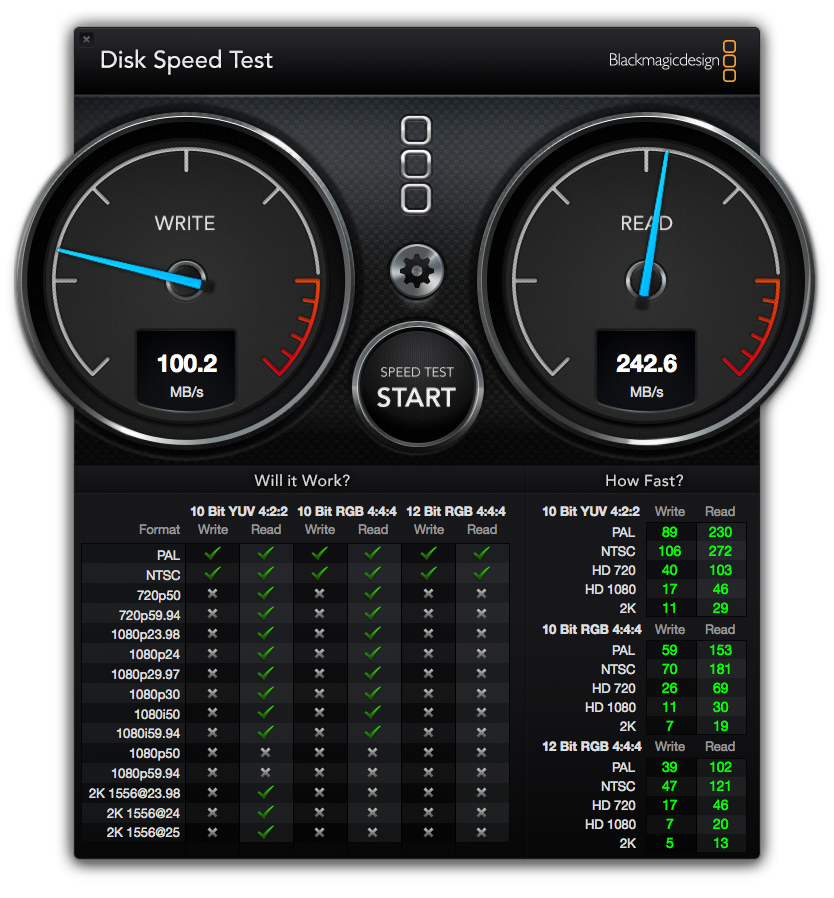Click the 1080p24 10 Bit RGB write cross
Image resolution: width=834 pixels, height=898 pixels.
click(x=320, y=653)
